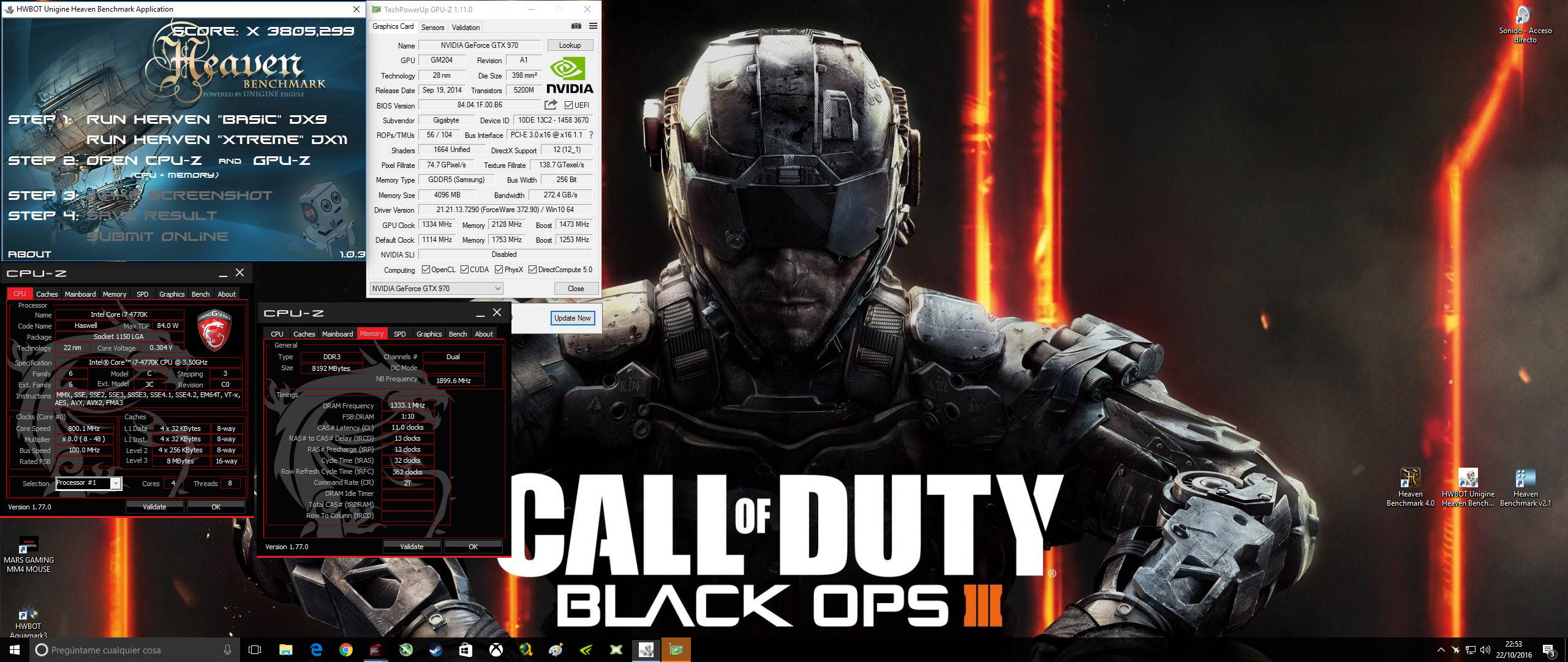This screenshot has width=1568, height=662.
Task: Select the MARS GAMING MM4 MOUSE desktop icon
Action: (x=29, y=555)
